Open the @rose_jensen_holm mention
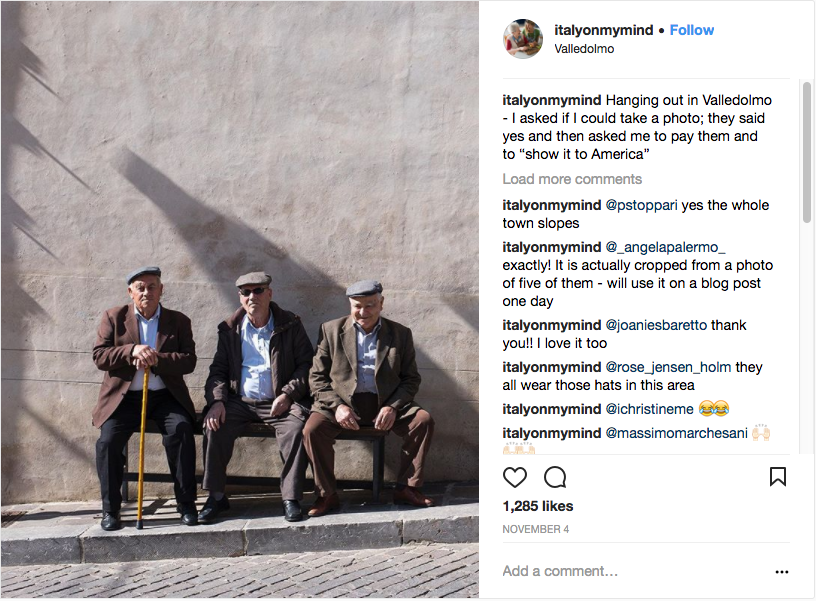 668,367
